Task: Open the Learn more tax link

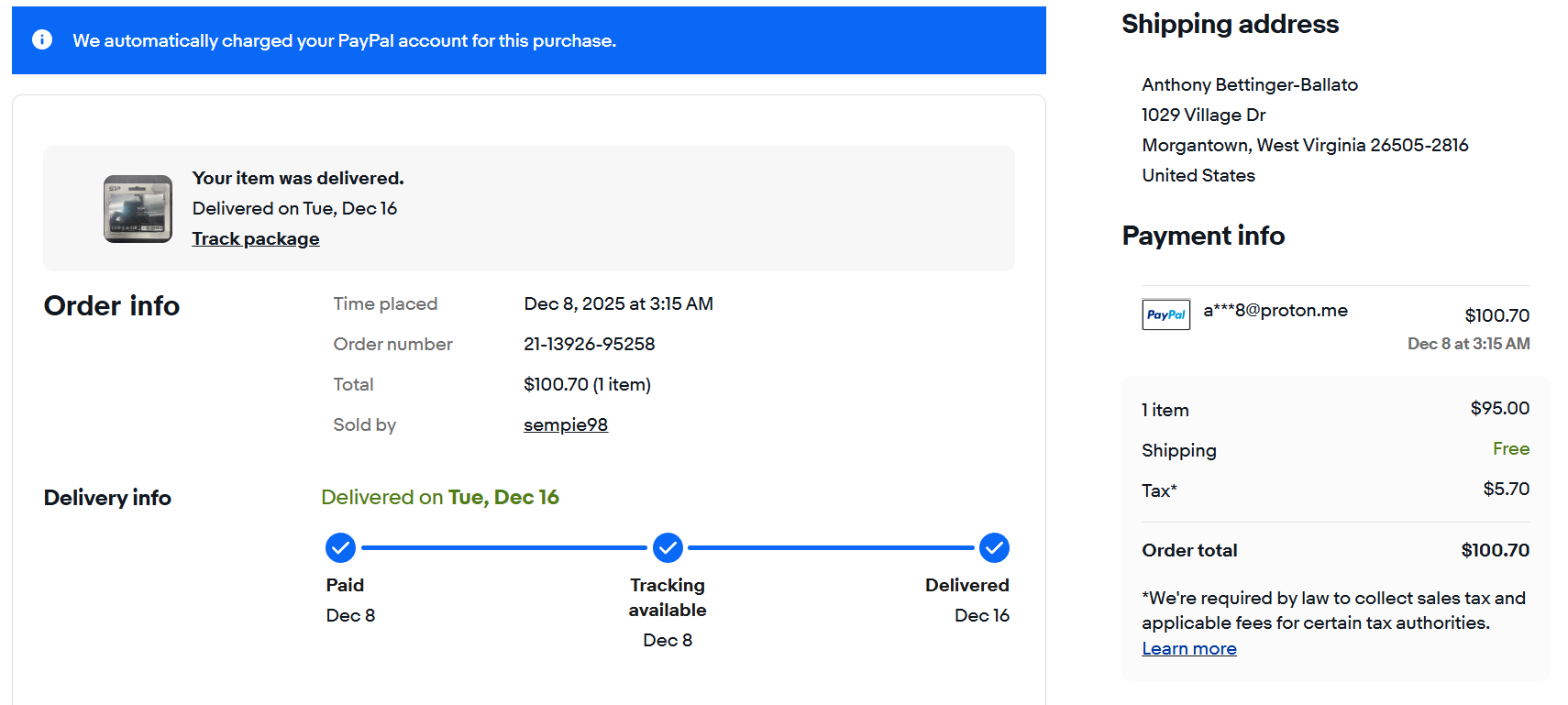Action: click(1188, 649)
